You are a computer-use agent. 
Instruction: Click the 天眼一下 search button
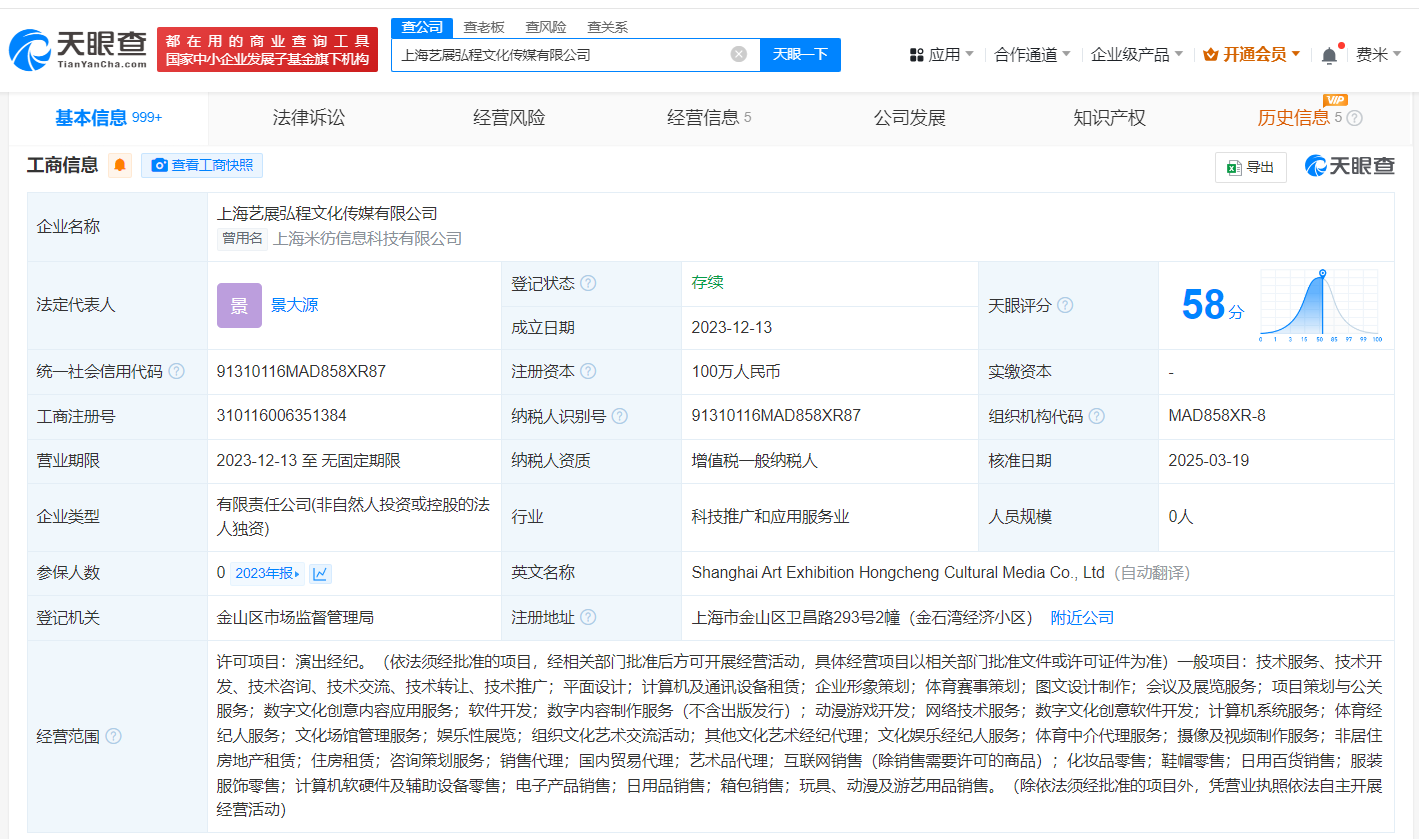800,54
